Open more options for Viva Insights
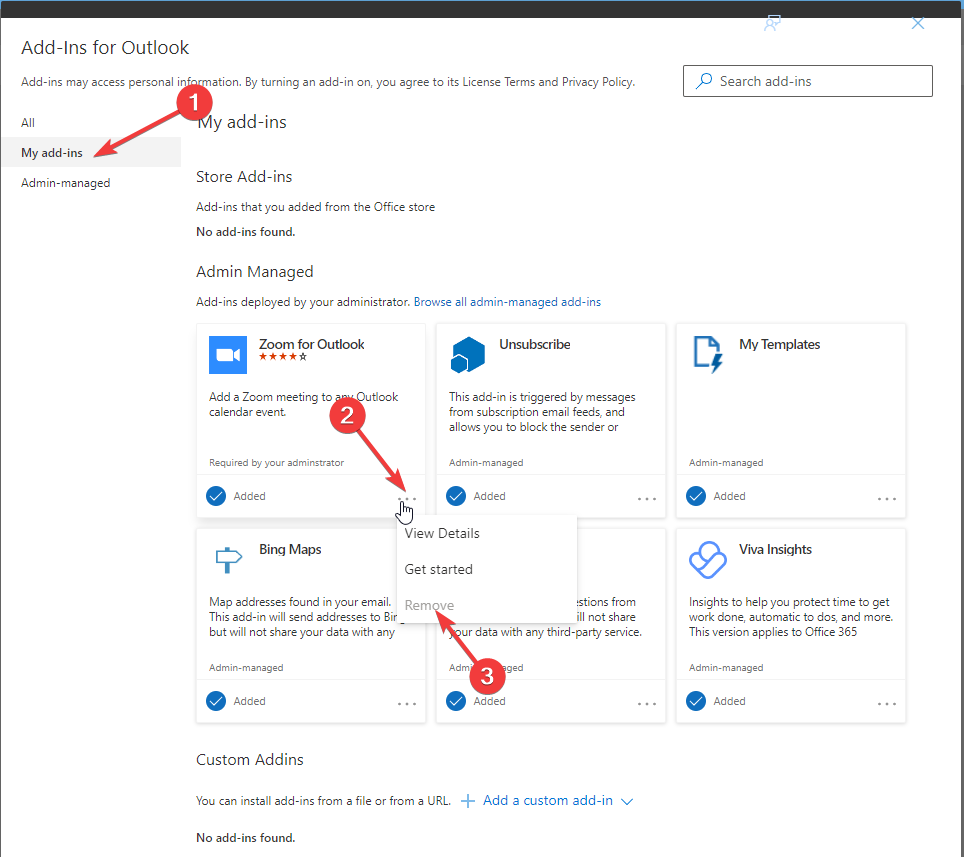This screenshot has height=857, width=964. [x=887, y=704]
